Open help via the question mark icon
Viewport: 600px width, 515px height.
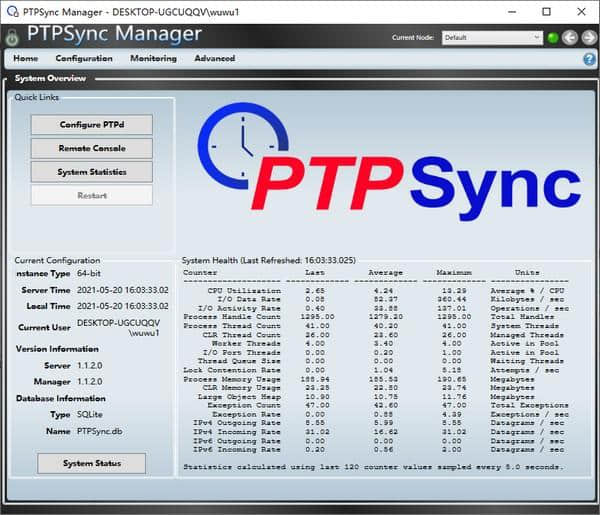pyautogui.click(x=589, y=59)
